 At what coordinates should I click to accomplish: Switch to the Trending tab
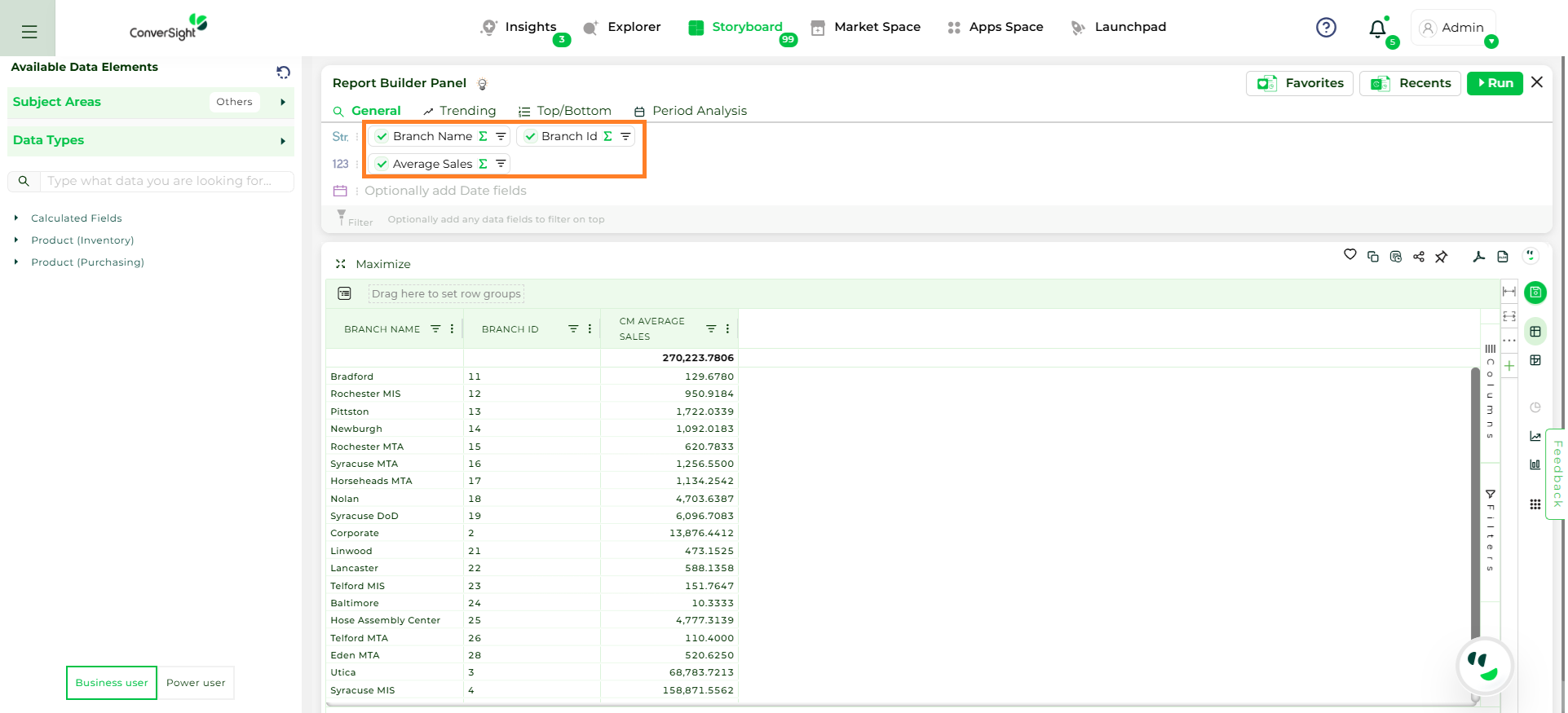point(460,111)
